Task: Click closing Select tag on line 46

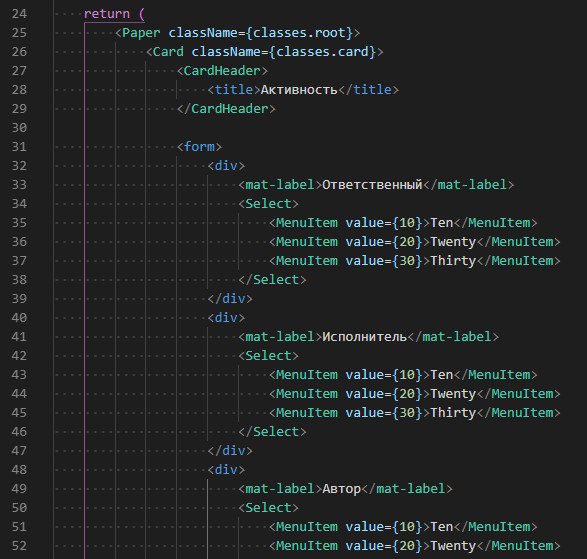Action: 272,432
